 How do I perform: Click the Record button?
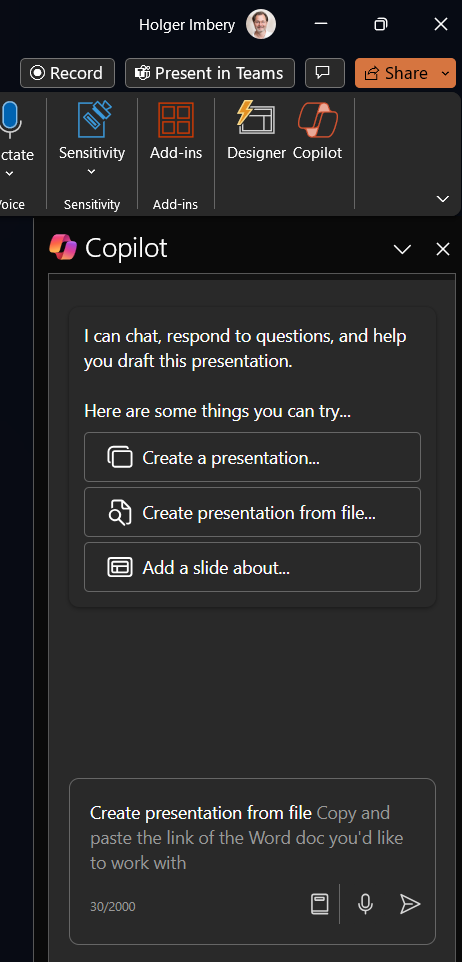(67, 73)
